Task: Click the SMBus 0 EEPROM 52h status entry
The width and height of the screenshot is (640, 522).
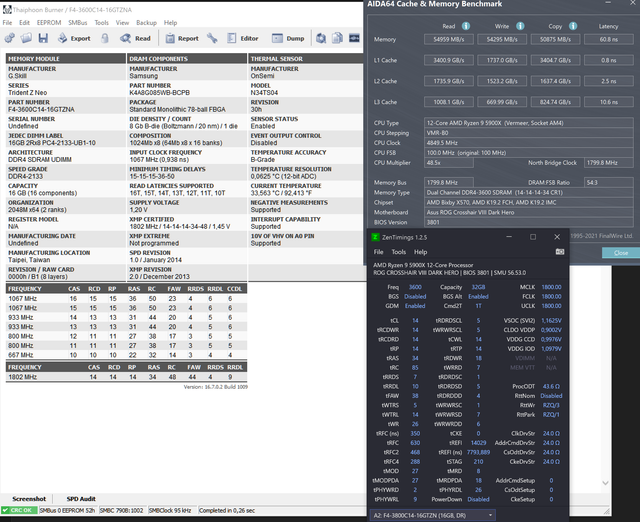Action: 68,510
